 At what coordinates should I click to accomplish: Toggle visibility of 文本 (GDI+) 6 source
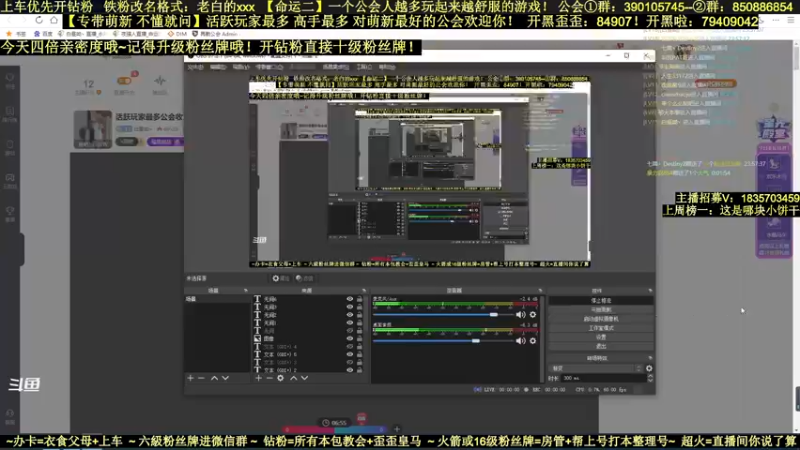coord(349,354)
